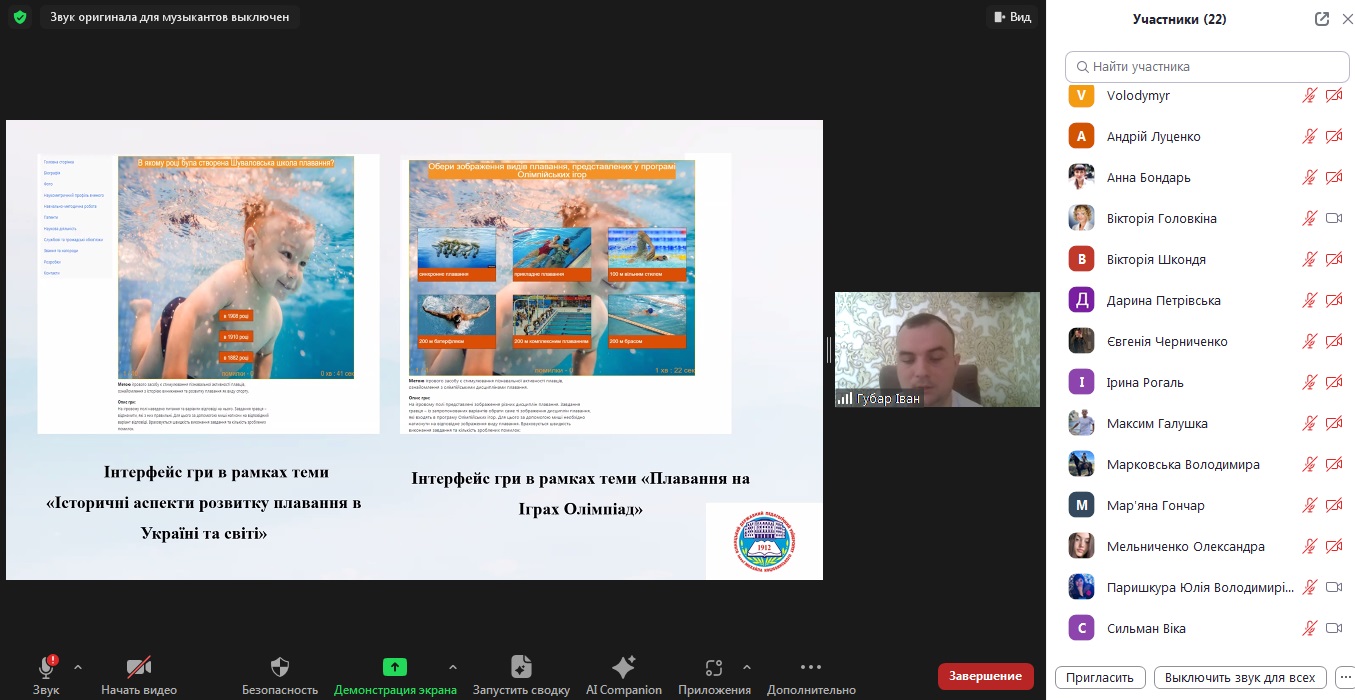Toggle camera with Начать видео
The height and width of the screenshot is (700, 1355).
click(x=139, y=667)
